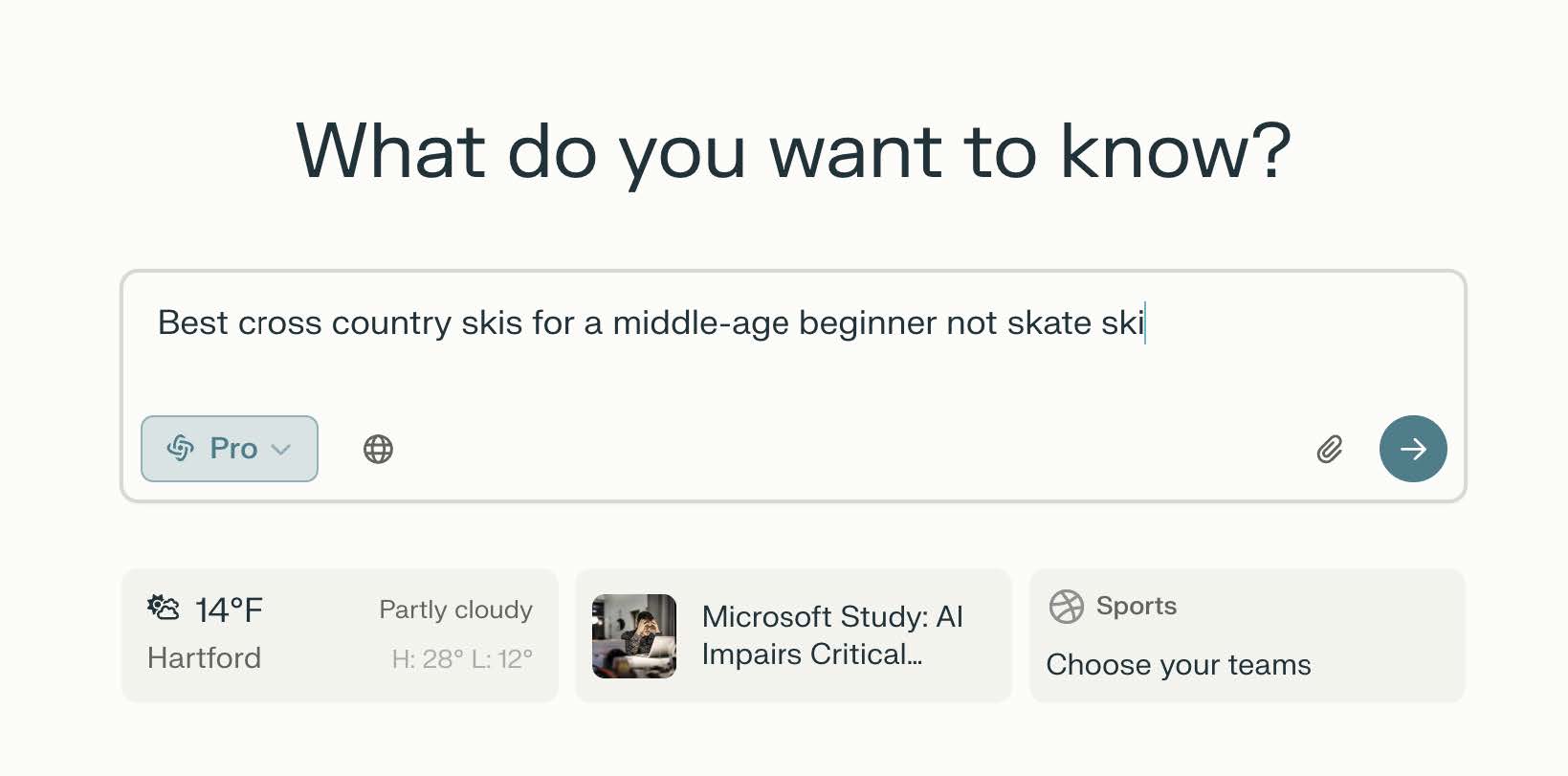Image resolution: width=1568 pixels, height=776 pixels.
Task: Open the Pro model selector dropdown
Action: pos(230,448)
